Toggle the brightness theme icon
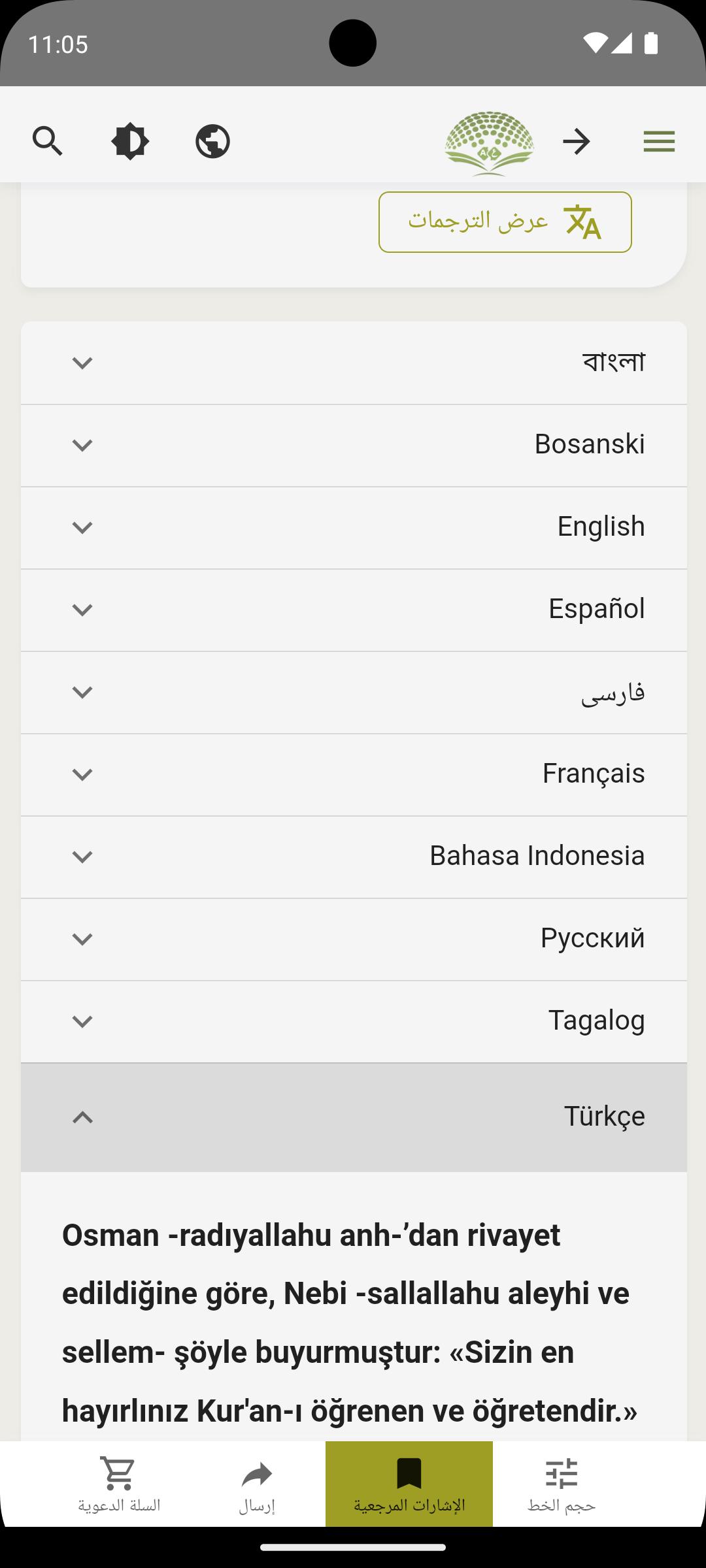The image size is (706, 1568). pos(130,141)
